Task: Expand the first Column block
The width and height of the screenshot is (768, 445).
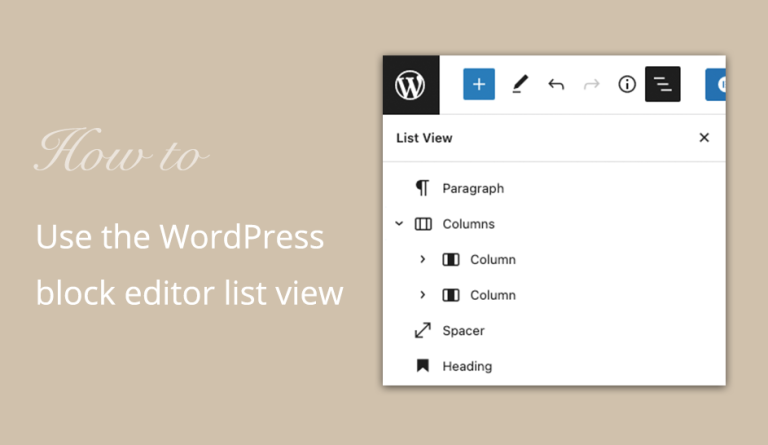Action: tap(423, 259)
